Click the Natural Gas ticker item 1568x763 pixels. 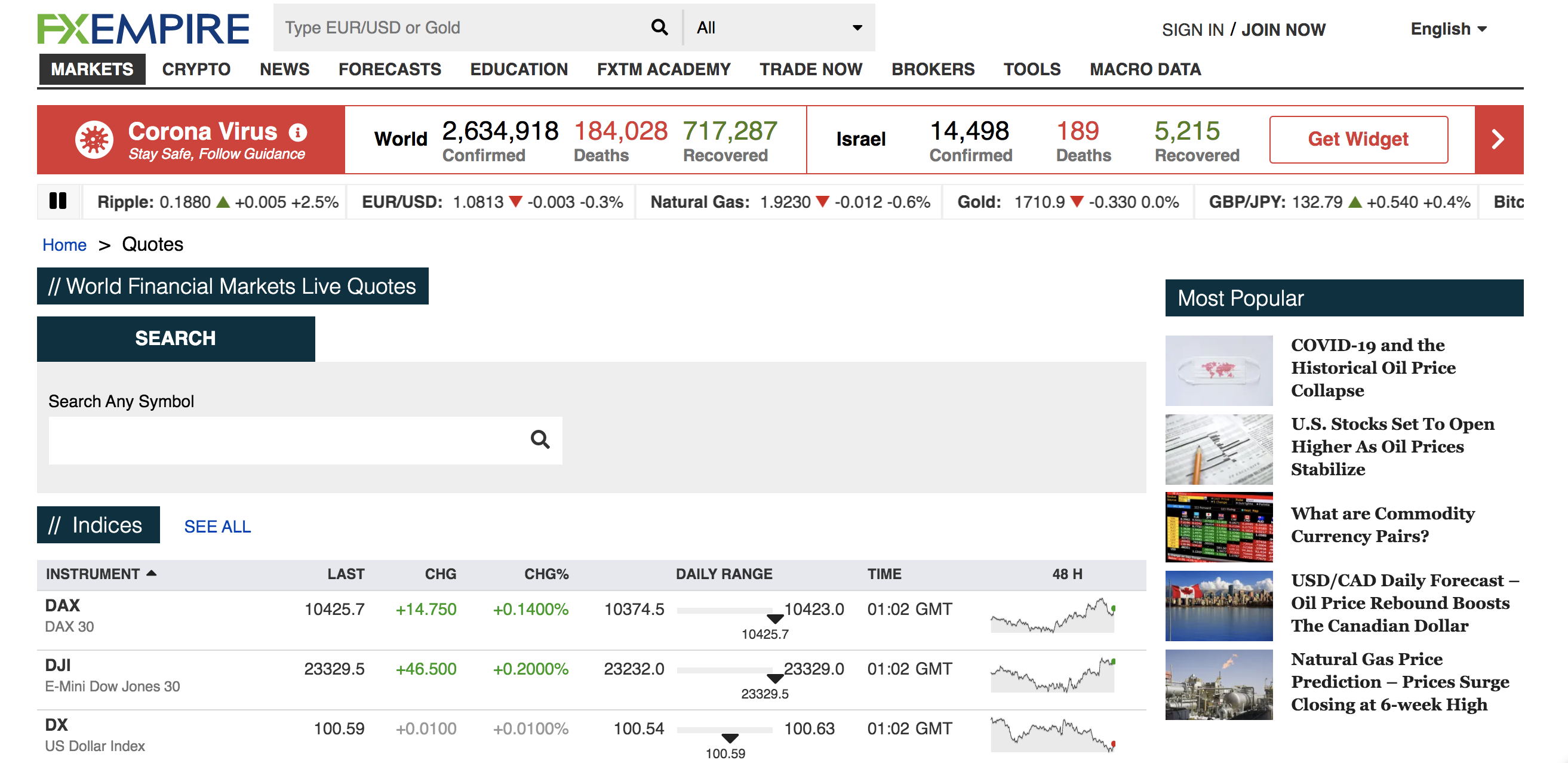click(790, 202)
